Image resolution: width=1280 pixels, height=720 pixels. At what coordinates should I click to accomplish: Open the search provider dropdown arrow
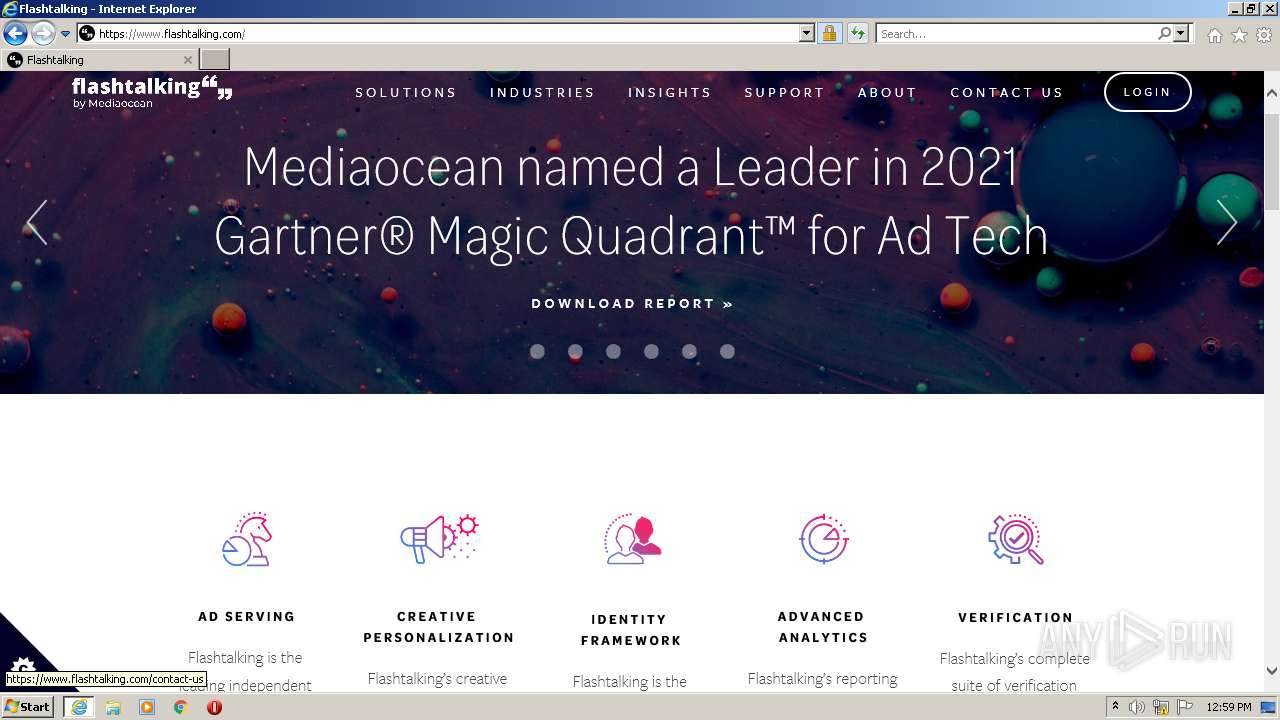pyautogui.click(x=1182, y=33)
